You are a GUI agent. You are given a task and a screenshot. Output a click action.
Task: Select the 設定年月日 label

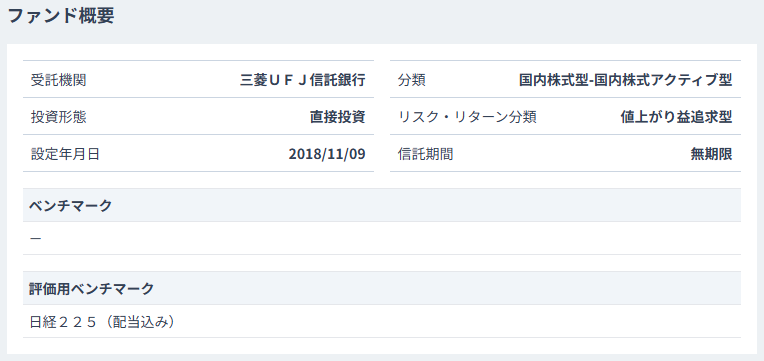point(65,154)
